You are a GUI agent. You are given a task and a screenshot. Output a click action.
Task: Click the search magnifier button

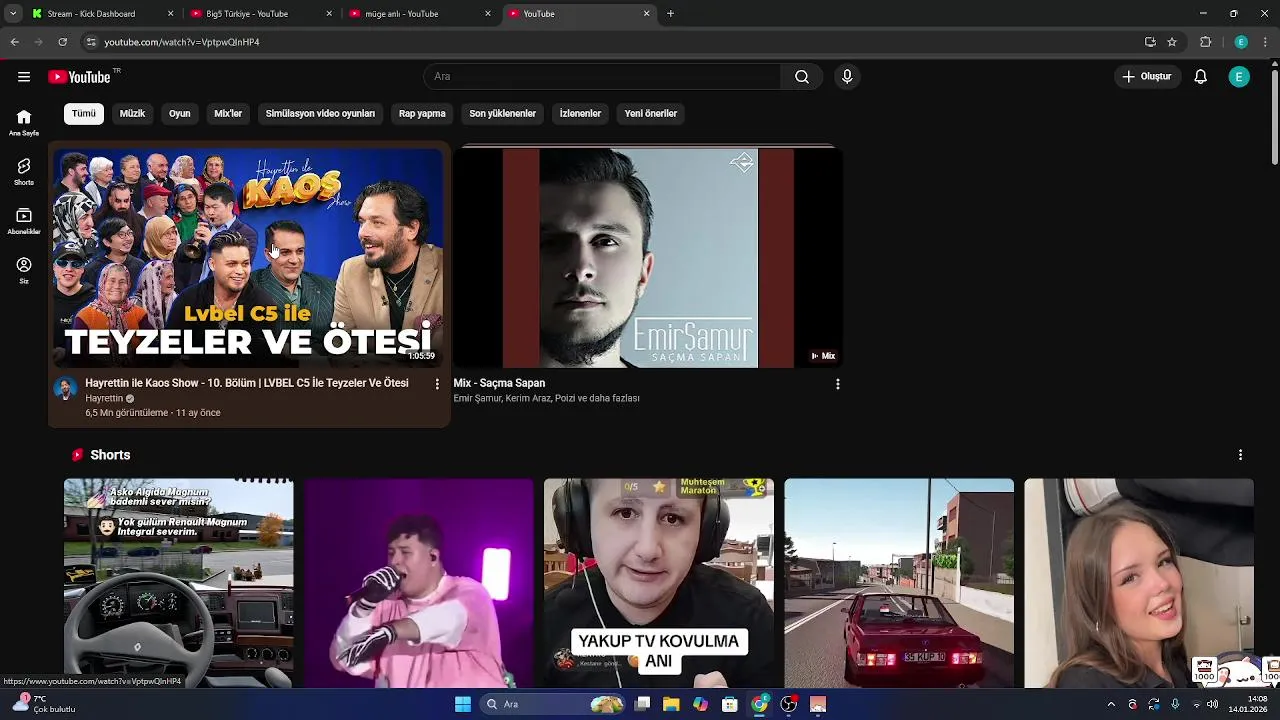802,77
